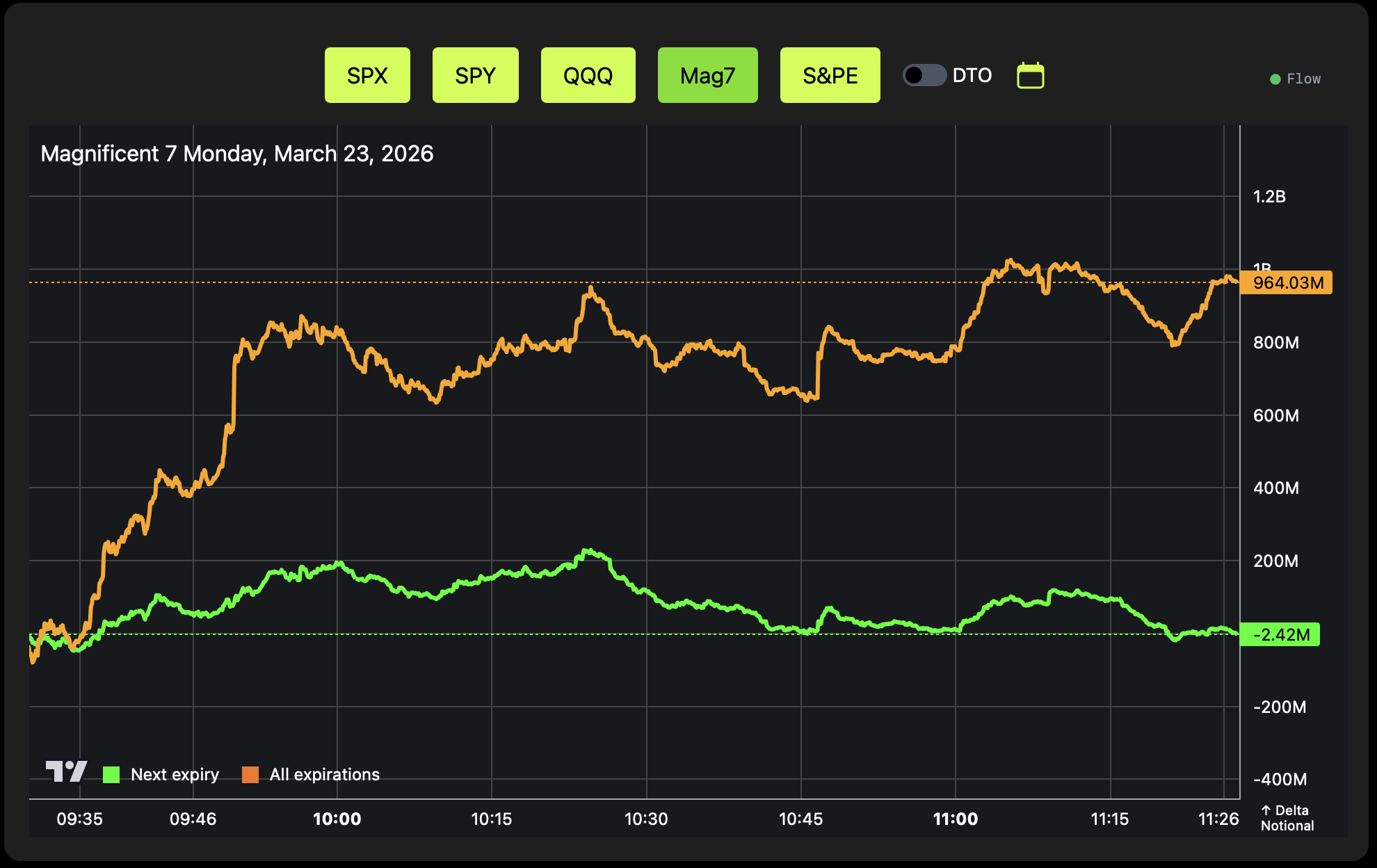Click the orange All expirations legend swatch
Viewport: 1377px width, 868px height.
250,773
